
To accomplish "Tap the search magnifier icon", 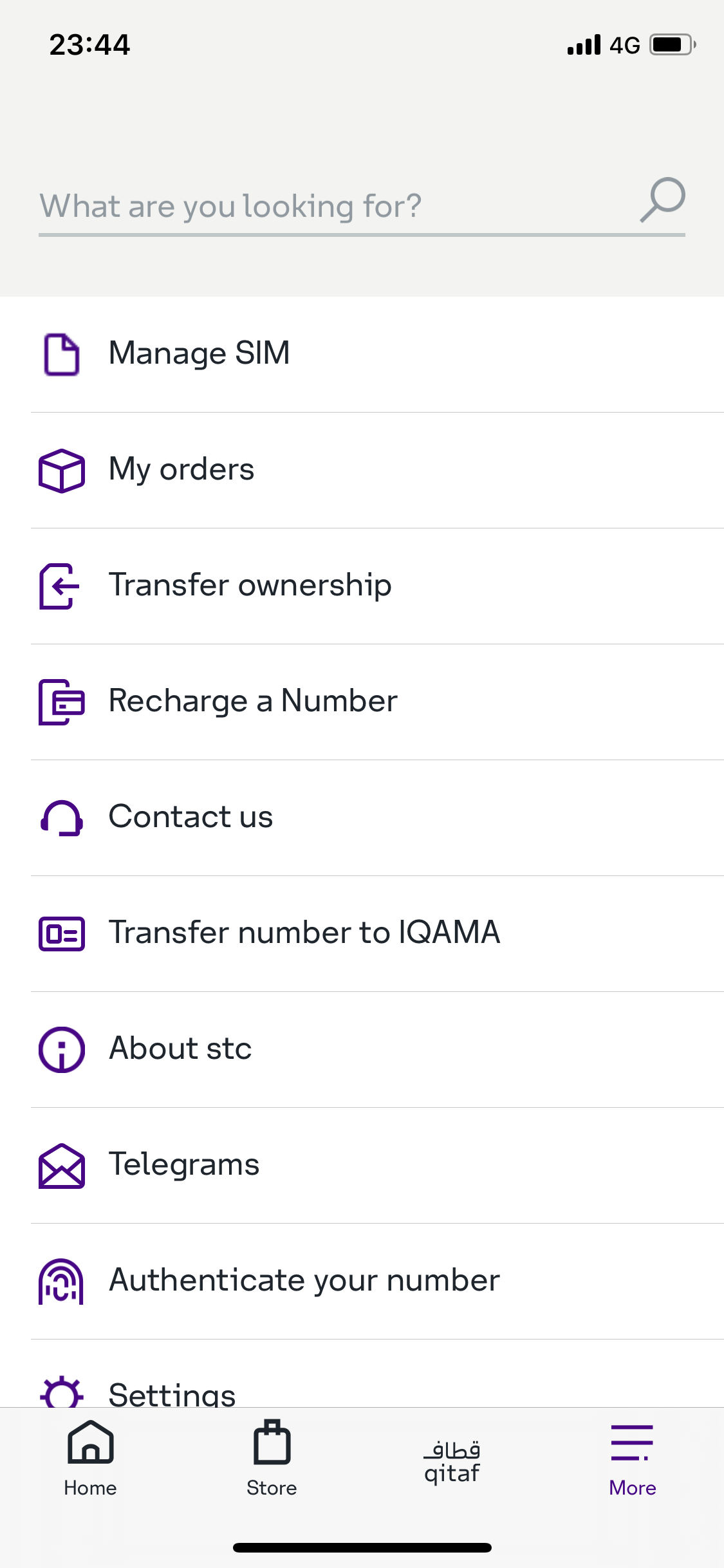I will pos(663,200).
